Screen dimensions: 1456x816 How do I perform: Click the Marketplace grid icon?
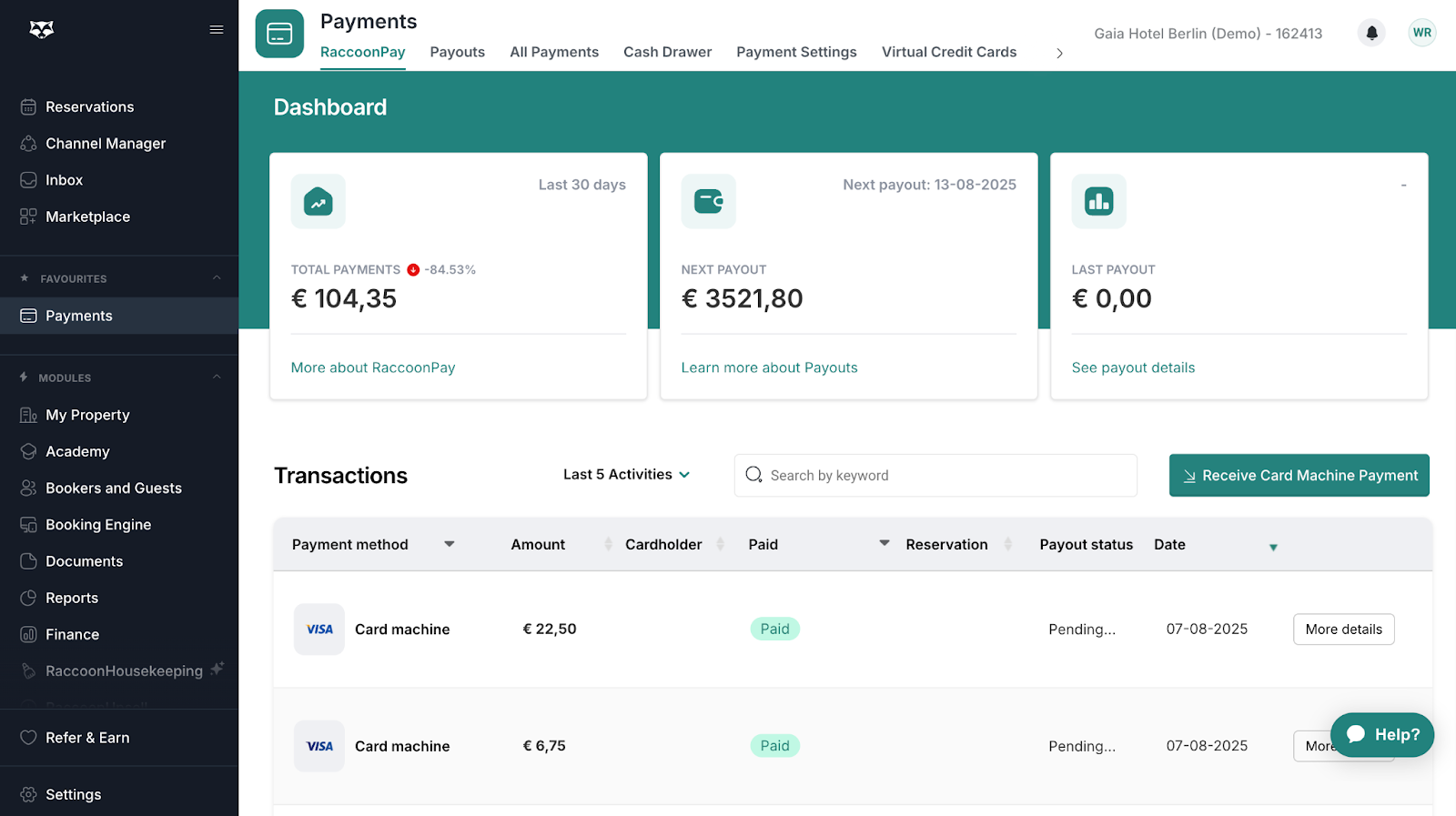(x=28, y=217)
